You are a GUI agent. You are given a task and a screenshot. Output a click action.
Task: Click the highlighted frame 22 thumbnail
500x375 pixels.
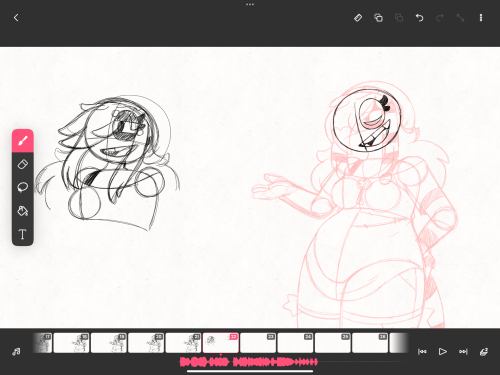click(221, 343)
